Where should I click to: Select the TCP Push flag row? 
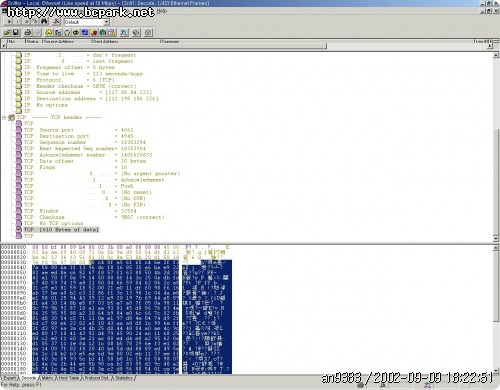coord(79,186)
